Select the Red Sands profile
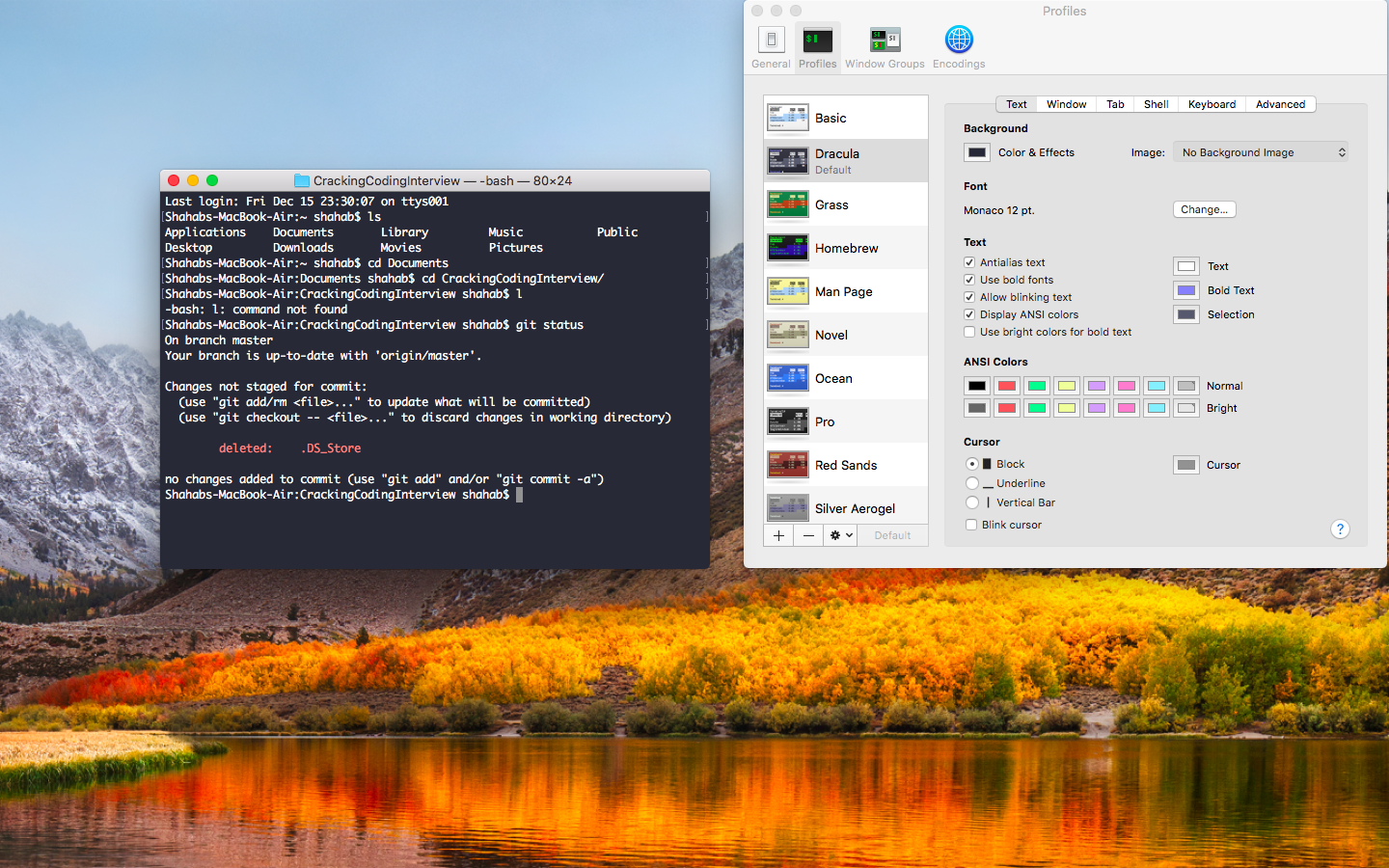1389x868 pixels. pyautogui.click(x=846, y=465)
